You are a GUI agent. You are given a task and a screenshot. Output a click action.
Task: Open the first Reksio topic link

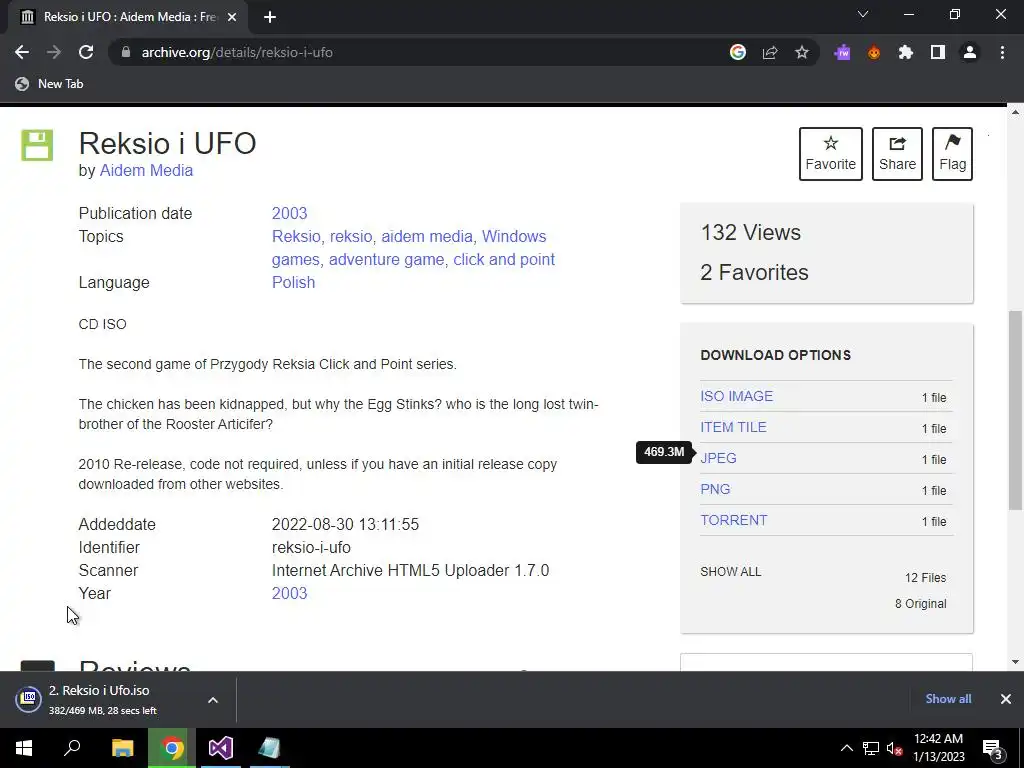click(296, 236)
